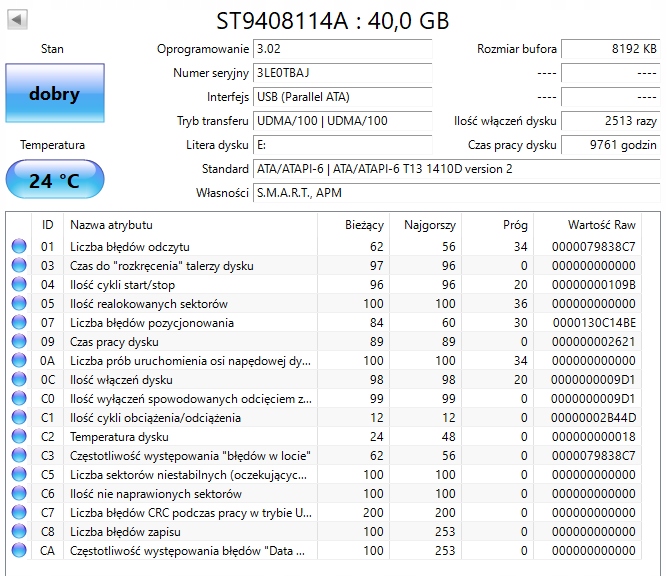Click raw value 000000002621

click(593, 342)
